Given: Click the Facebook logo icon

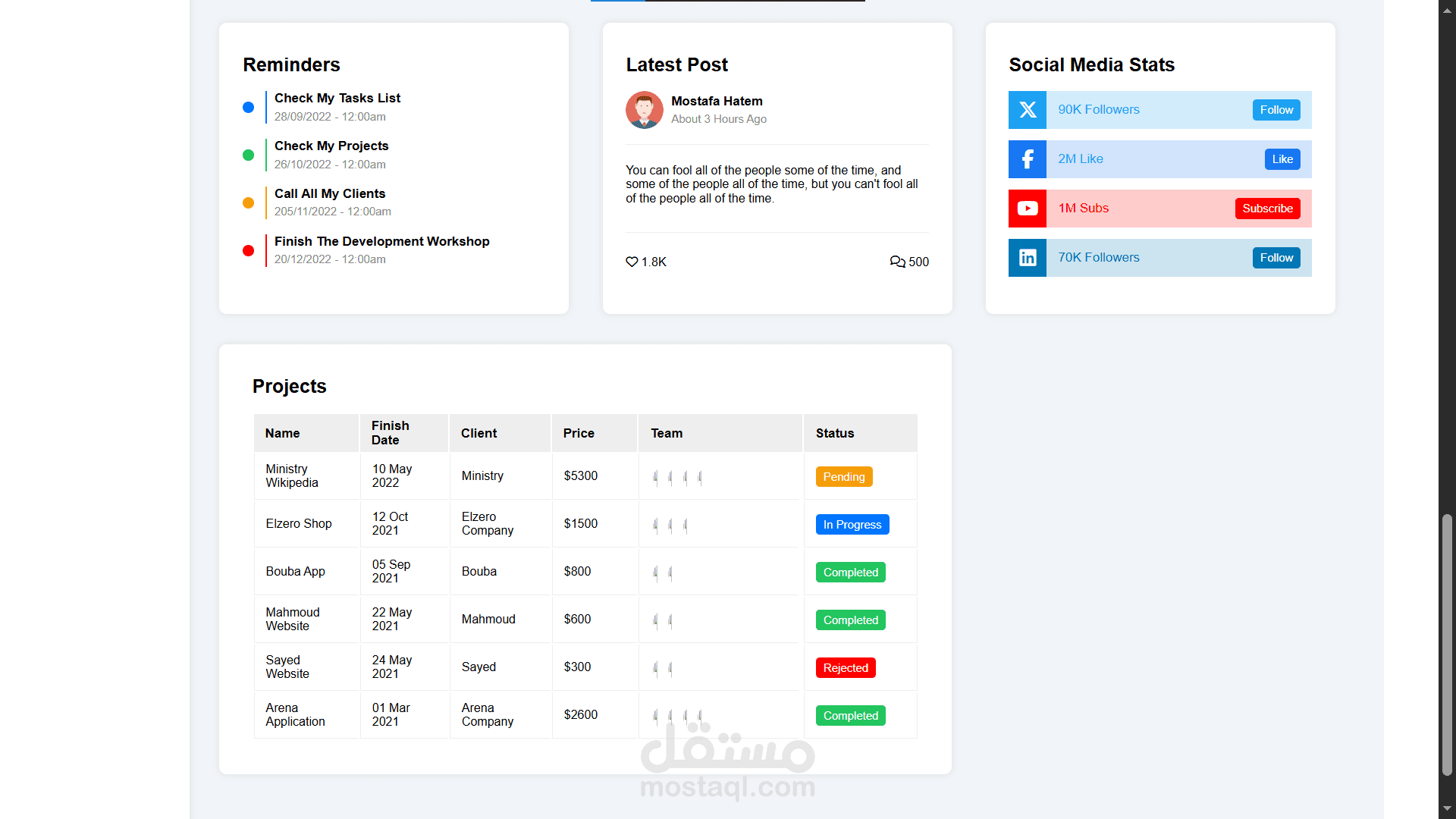Looking at the screenshot, I should point(1028,159).
